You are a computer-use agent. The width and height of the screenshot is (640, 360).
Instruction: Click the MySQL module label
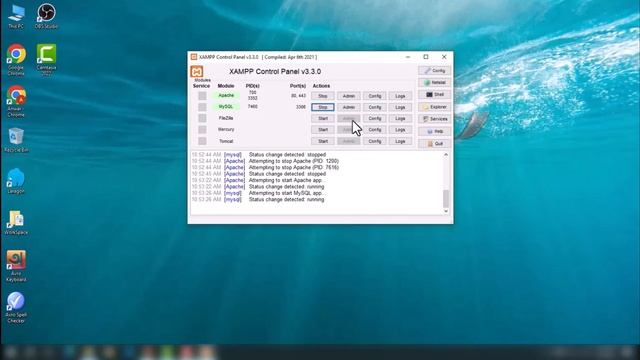tap(226, 107)
